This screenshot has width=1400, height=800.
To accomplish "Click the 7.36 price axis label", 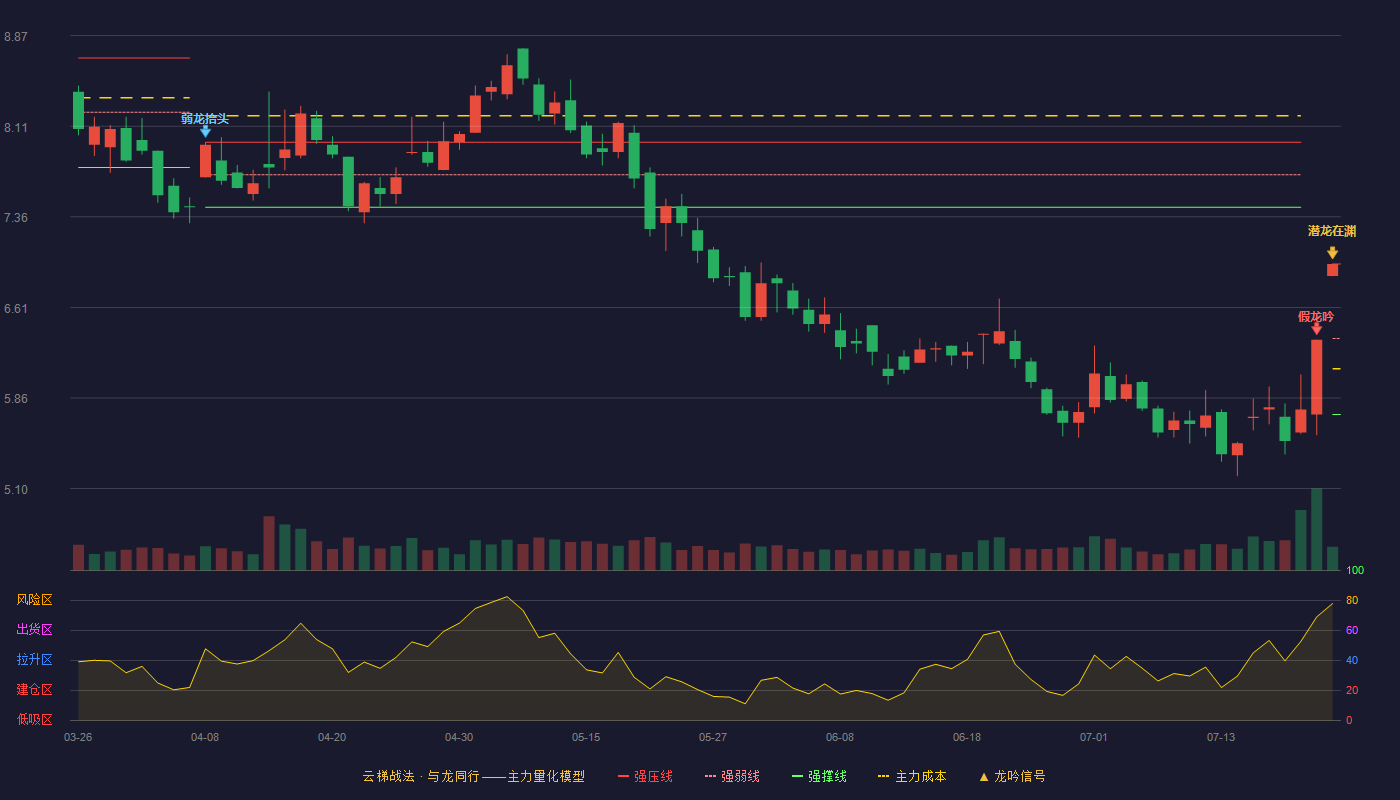I will (x=15, y=218).
